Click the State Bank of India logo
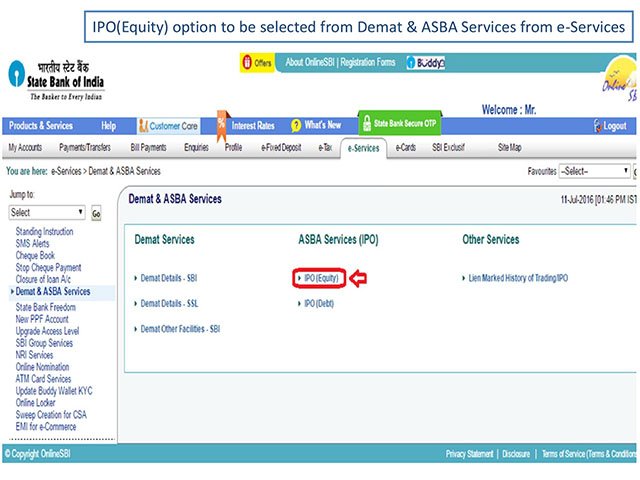Viewport: 640px width, 480px height. coord(56,80)
